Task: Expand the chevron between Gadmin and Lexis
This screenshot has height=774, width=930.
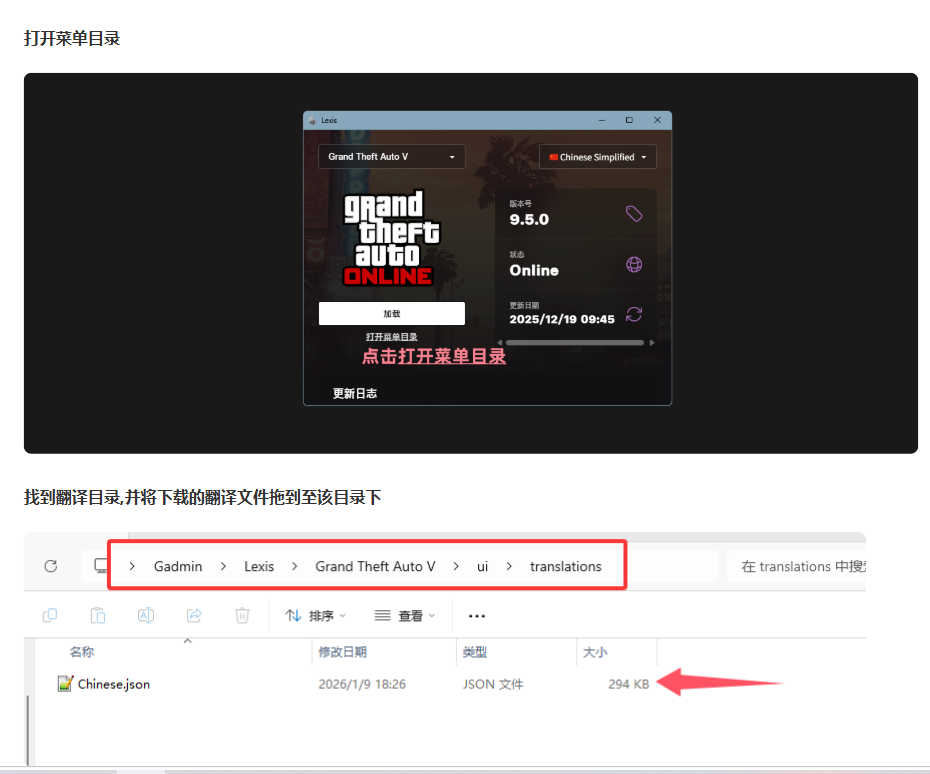Action: pos(224,566)
